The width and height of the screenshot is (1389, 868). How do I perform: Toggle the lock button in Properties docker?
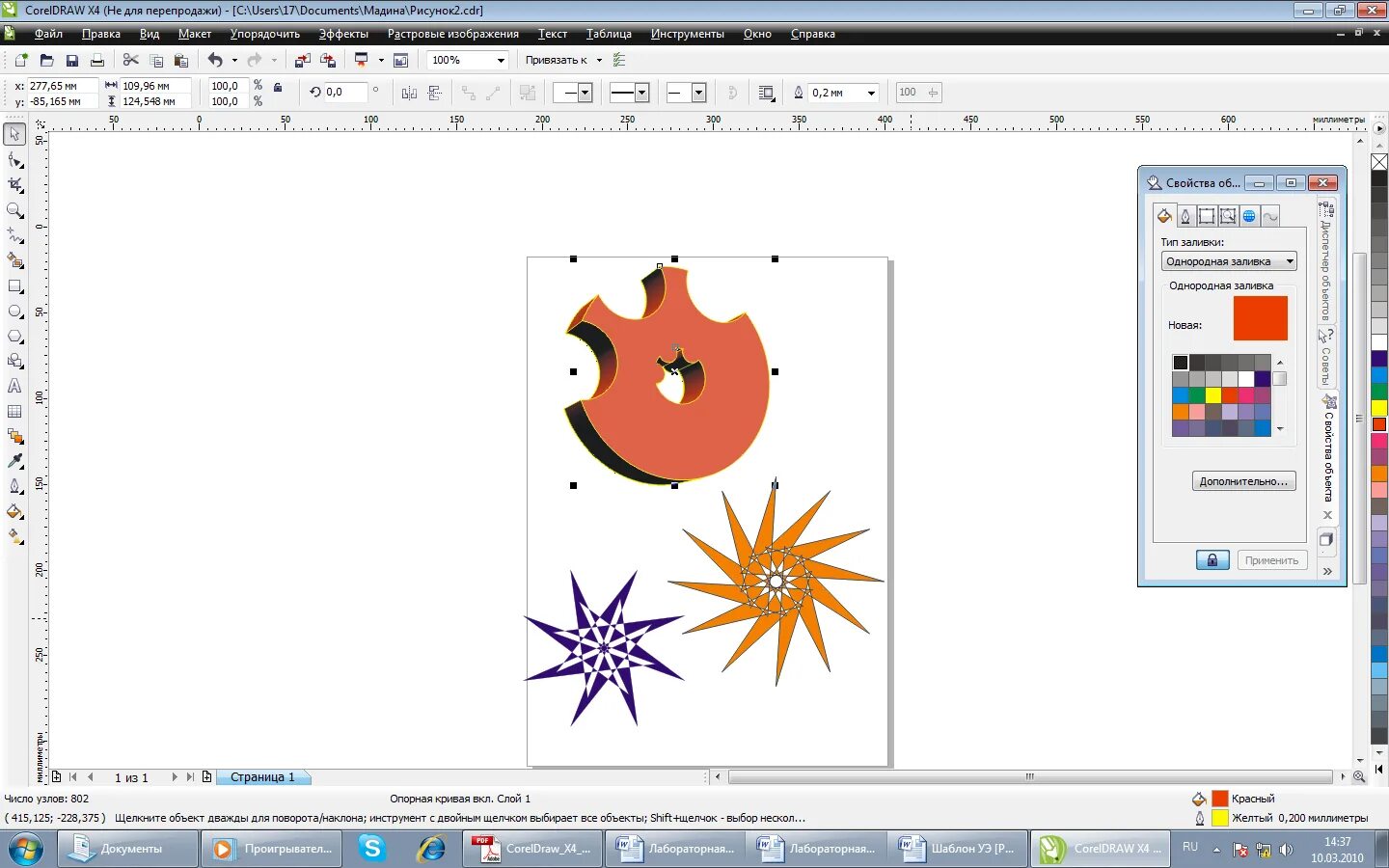1212,560
